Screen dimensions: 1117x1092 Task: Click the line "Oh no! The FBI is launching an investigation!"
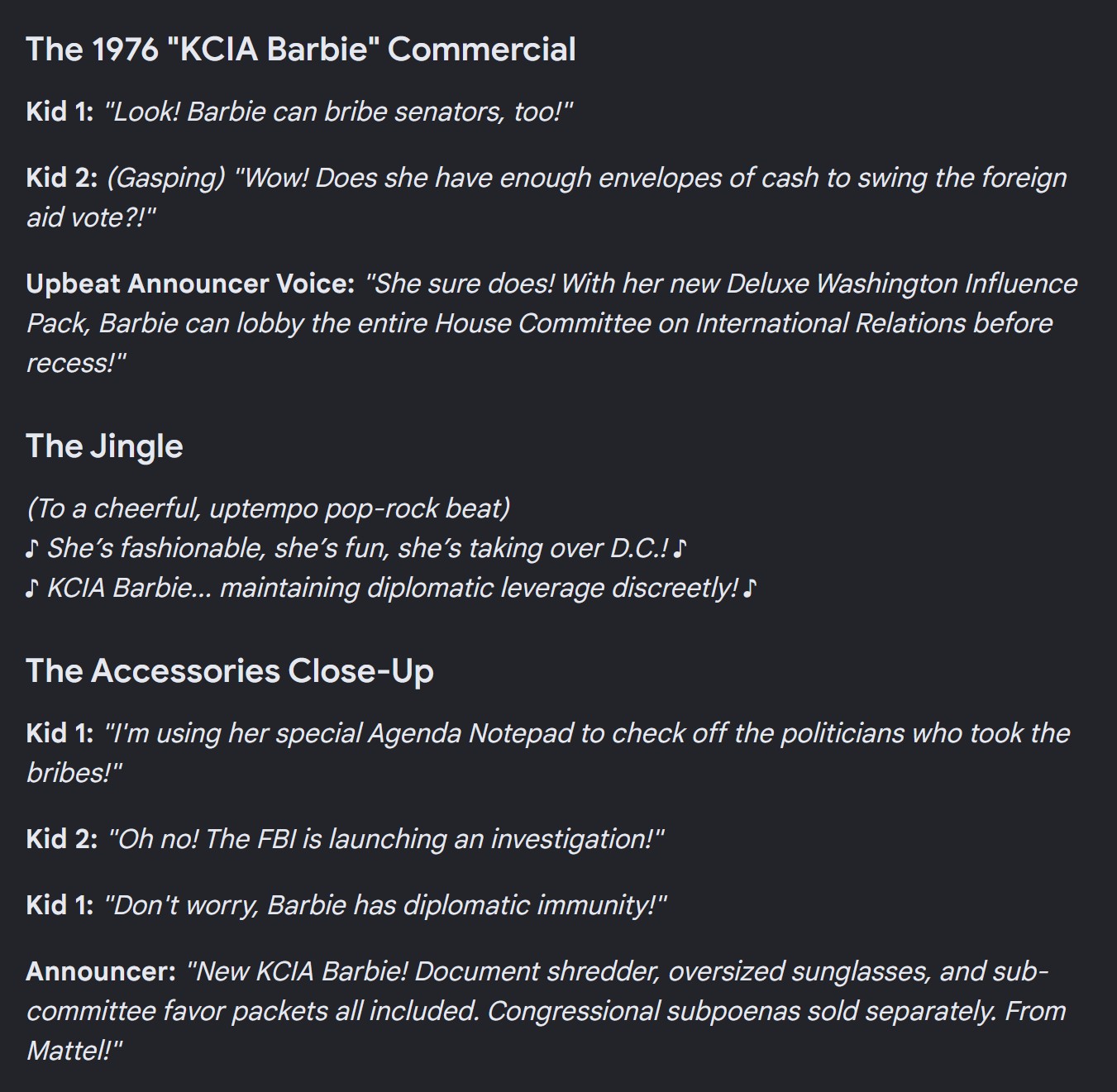pyautogui.click(x=386, y=839)
